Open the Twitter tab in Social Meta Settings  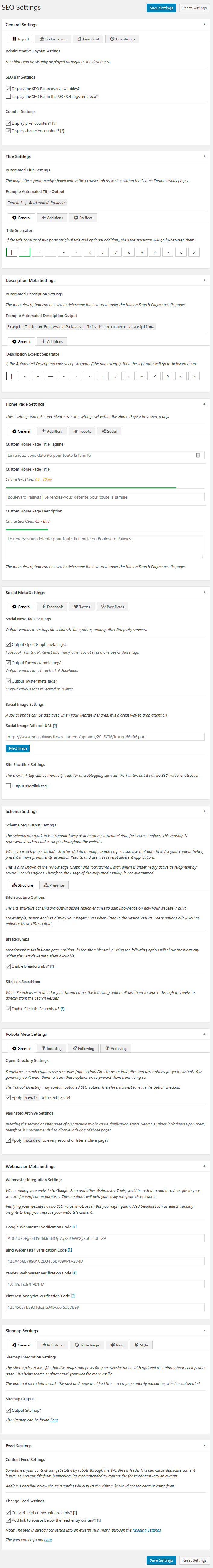tap(82, 607)
